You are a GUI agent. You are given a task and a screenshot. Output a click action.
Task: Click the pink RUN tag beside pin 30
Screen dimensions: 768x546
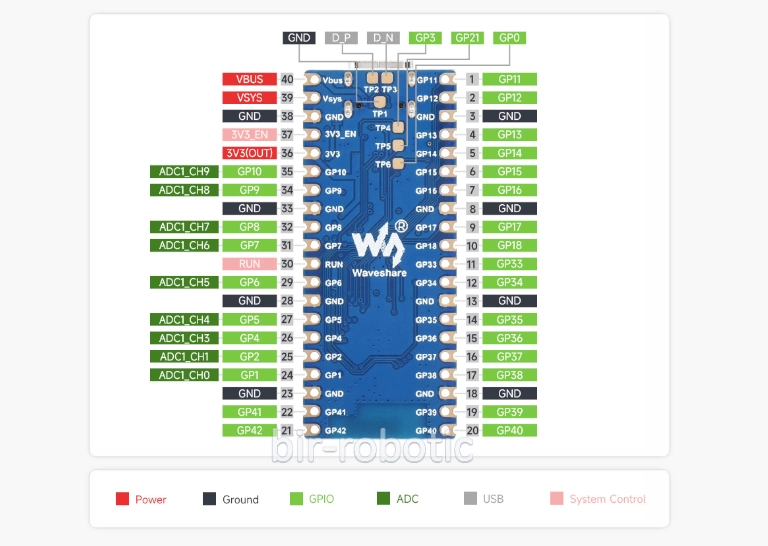pyautogui.click(x=249, y=264)
